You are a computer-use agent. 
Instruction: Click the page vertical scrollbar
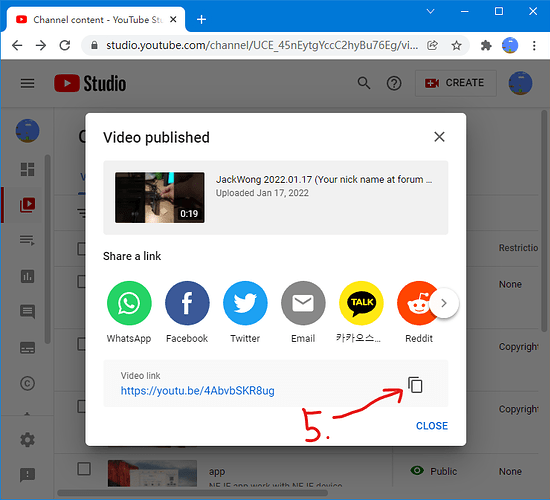[544, 221]
